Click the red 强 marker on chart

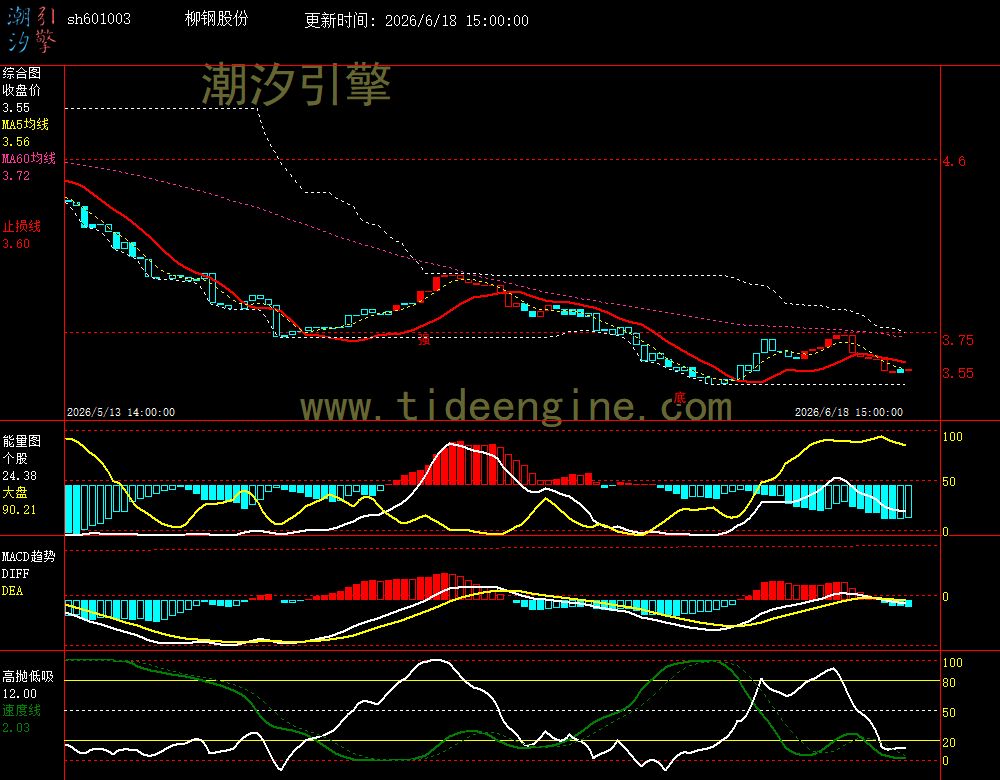[424, 339]
